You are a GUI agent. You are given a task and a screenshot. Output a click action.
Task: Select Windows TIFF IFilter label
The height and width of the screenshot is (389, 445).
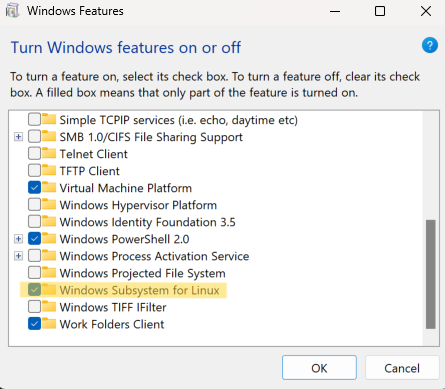click(x=113, y=307)
